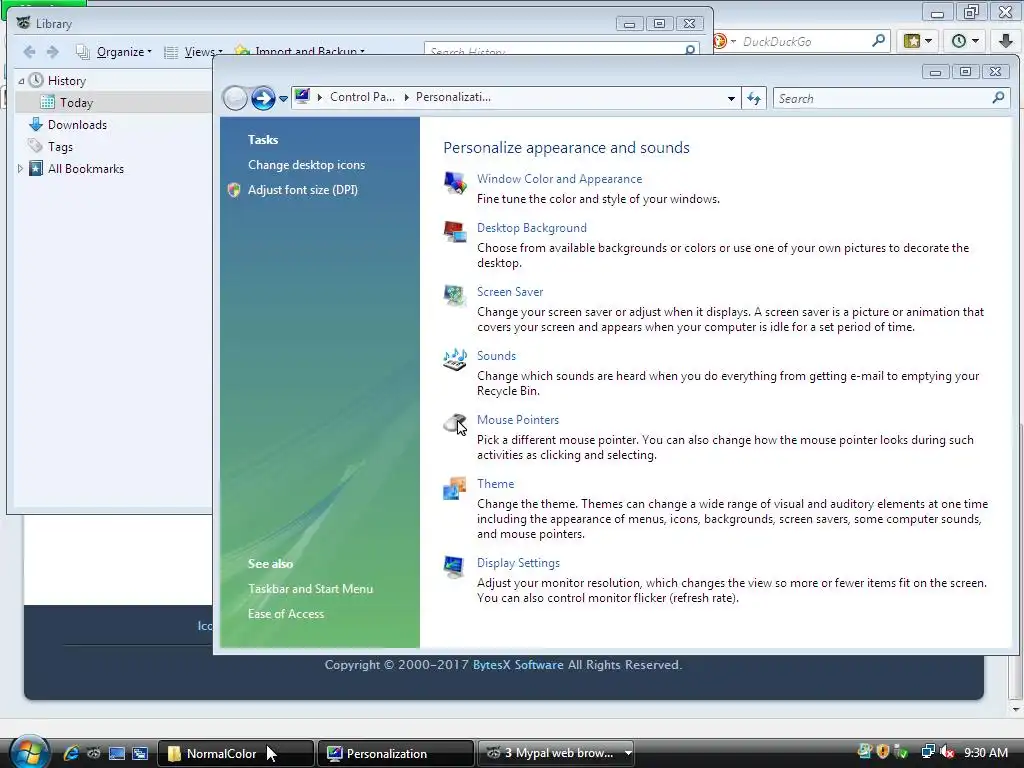Viewport: 1024px width, 768px height.
Task: Click Change desktop icons task
Action: pos(306,165)
